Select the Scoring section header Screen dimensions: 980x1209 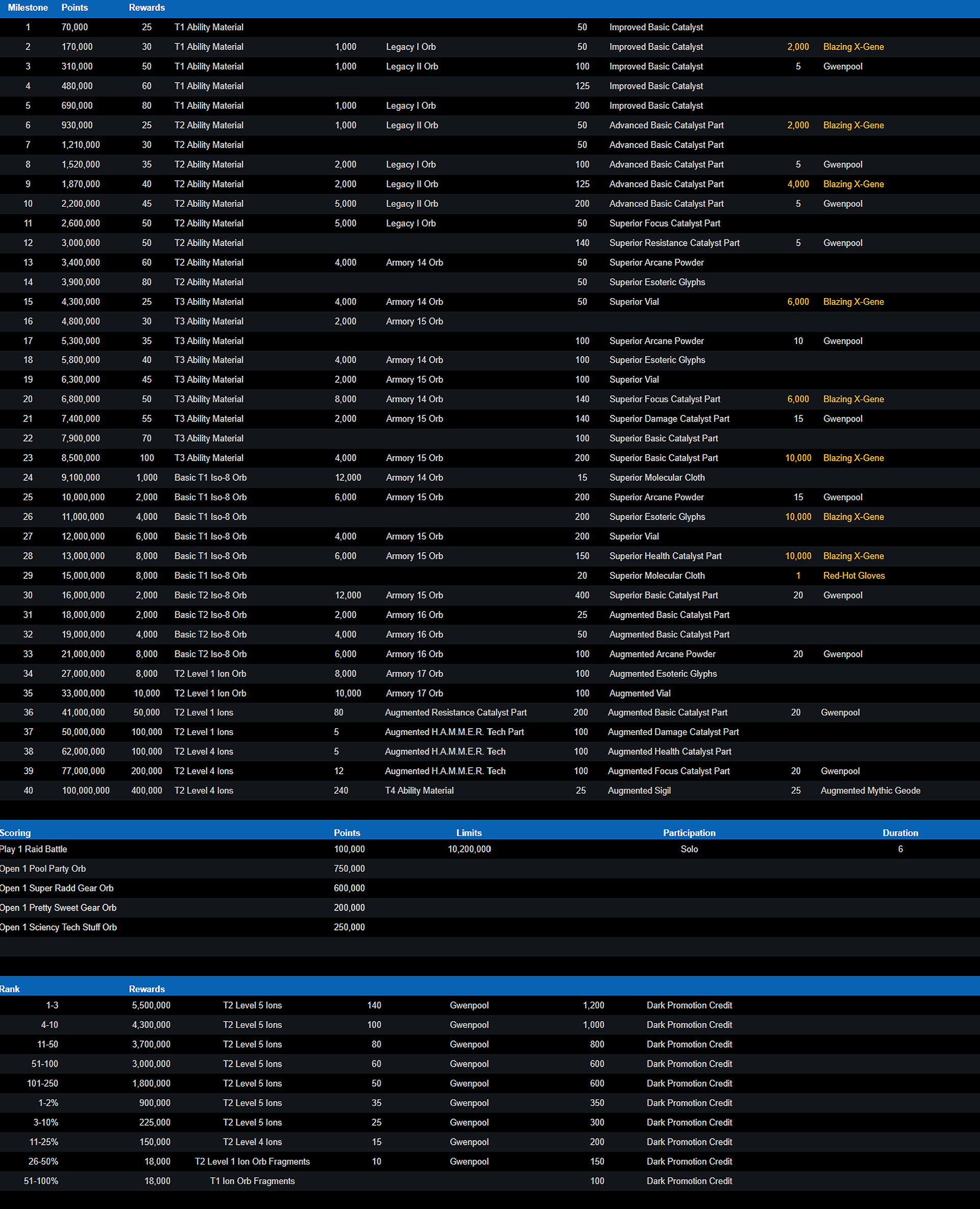click(15, 833)
